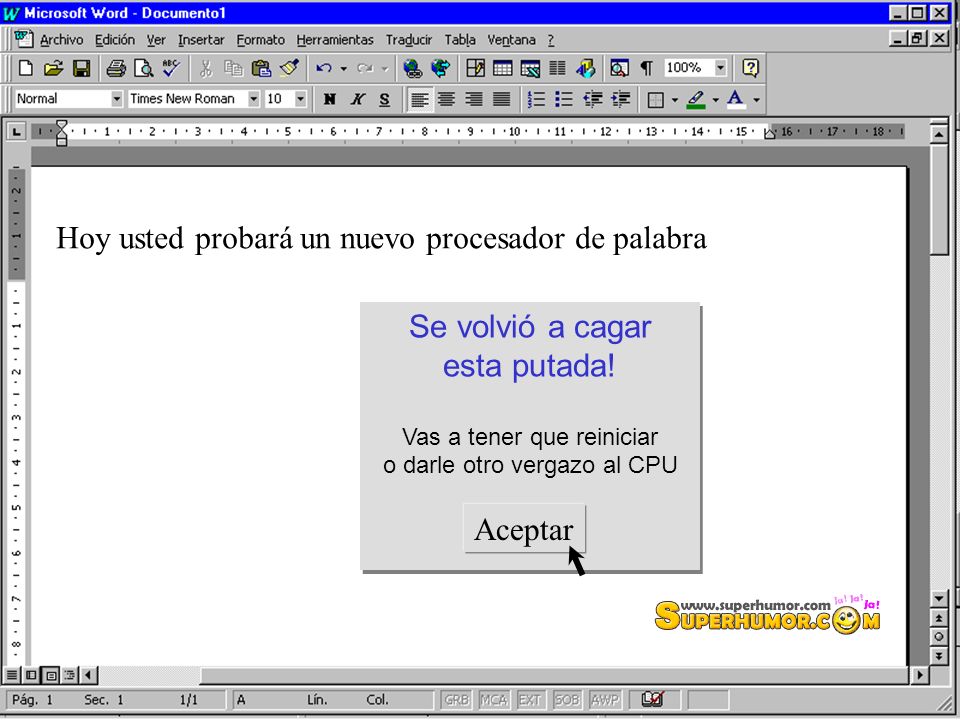Copy selection to clipboard
Screen dimensions: 960x720
click(233, 68)
